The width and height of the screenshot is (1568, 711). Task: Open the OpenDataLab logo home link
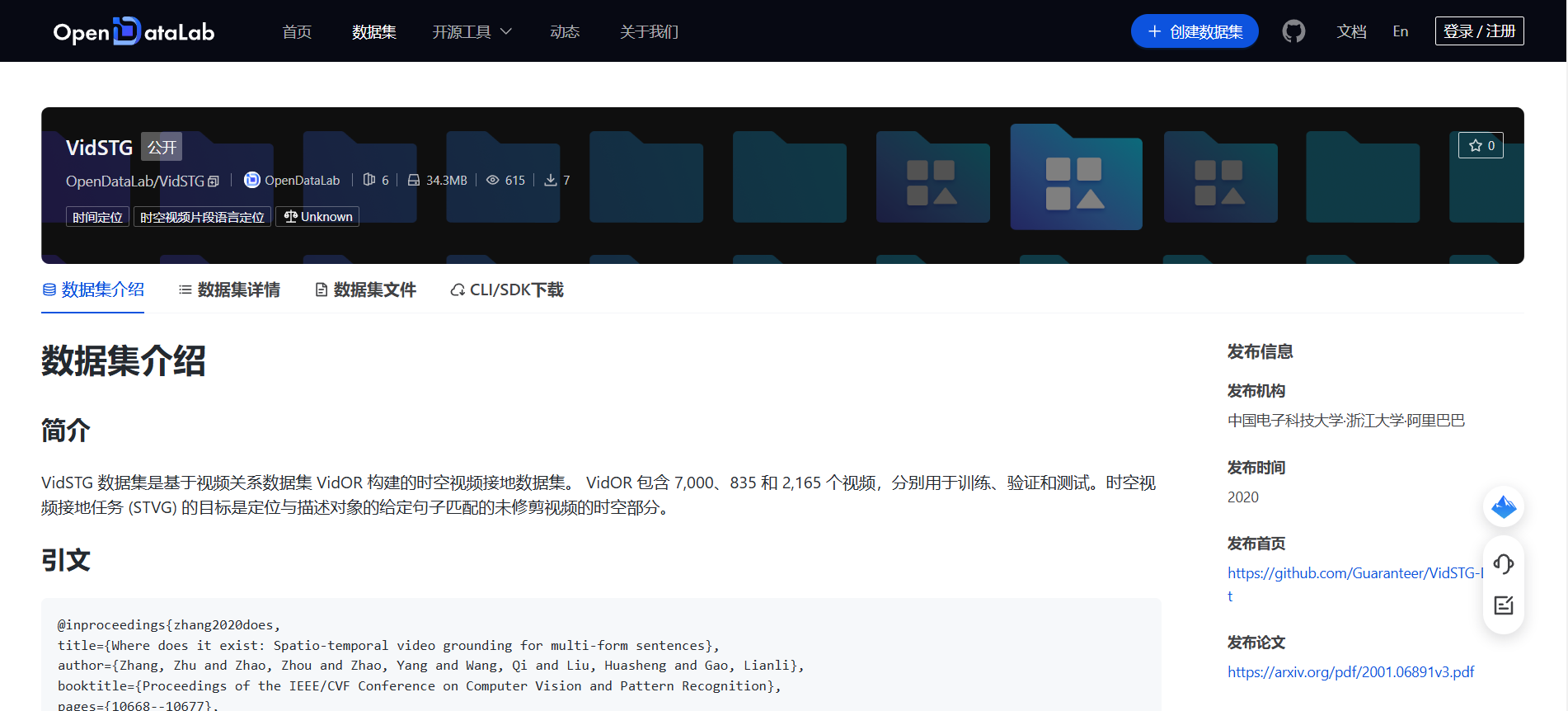pyautogui.click(x=134, y=31)
